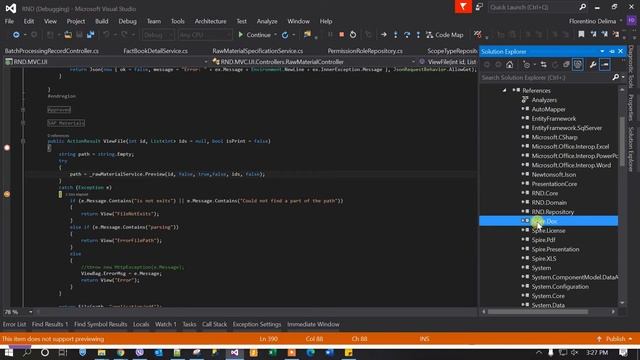Open the Architecture menu
The height and width of the screenshot is (360, 640).
210,21
